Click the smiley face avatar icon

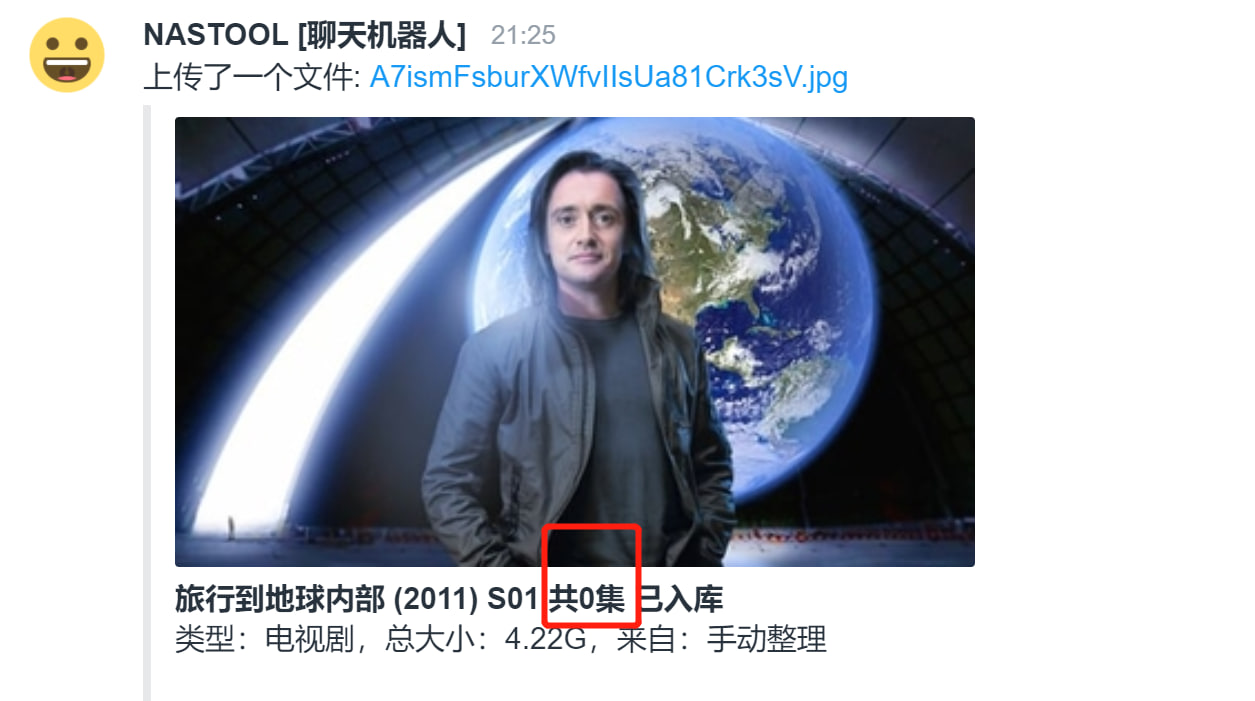coord(67,55)
